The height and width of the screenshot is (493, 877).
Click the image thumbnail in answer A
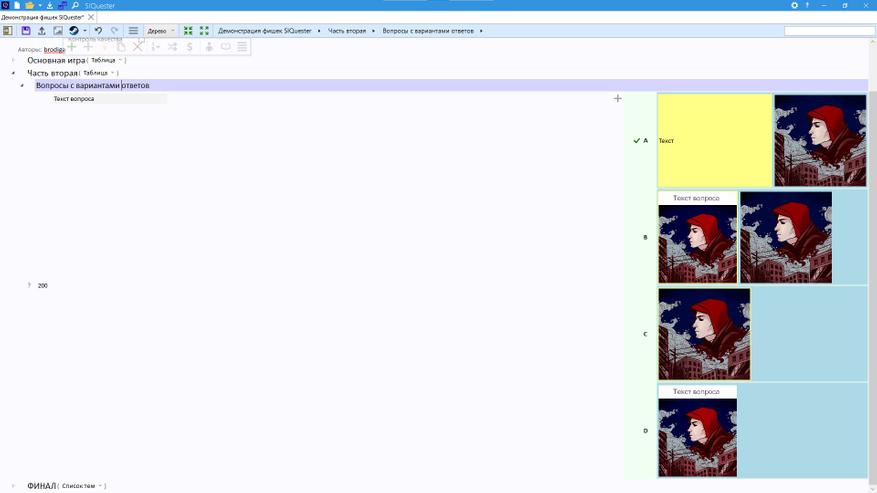pos(820,140)
